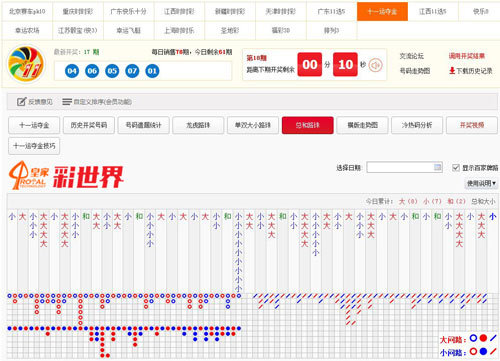This screenshot has height=361, width=500.
Task: Open the 开奖视频 button
Action: coord(472,125)
